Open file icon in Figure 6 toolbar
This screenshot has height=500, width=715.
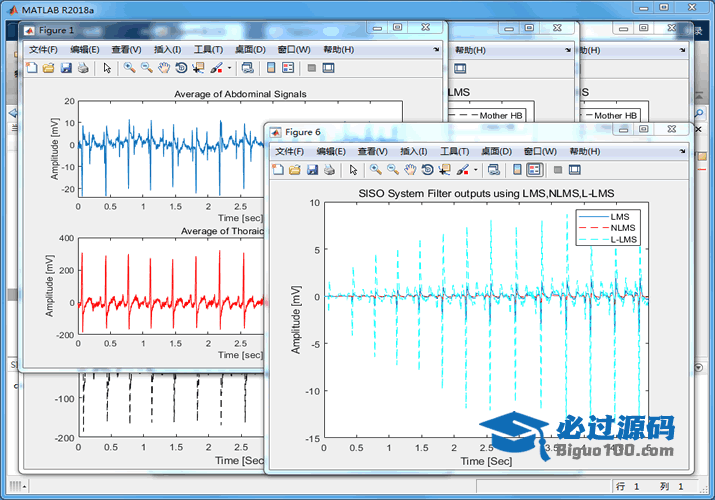295,170
